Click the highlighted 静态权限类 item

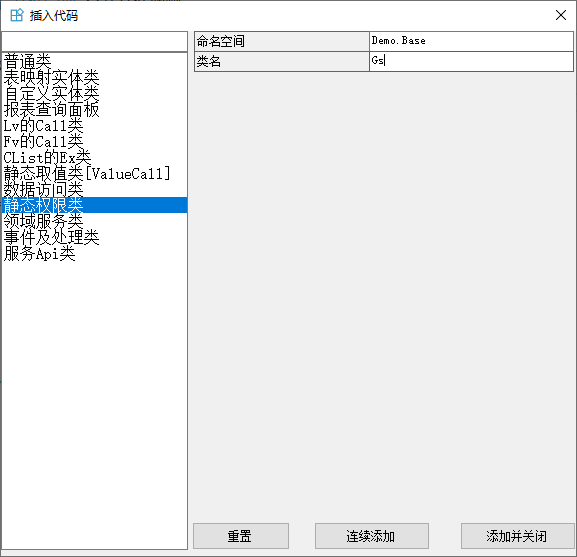[x=95, y=205]
